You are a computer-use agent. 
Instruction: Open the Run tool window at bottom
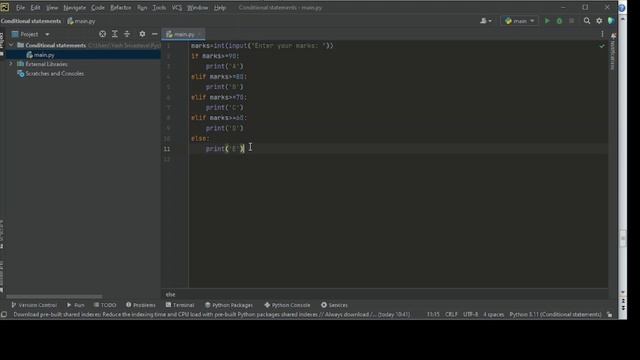[76, 305]
